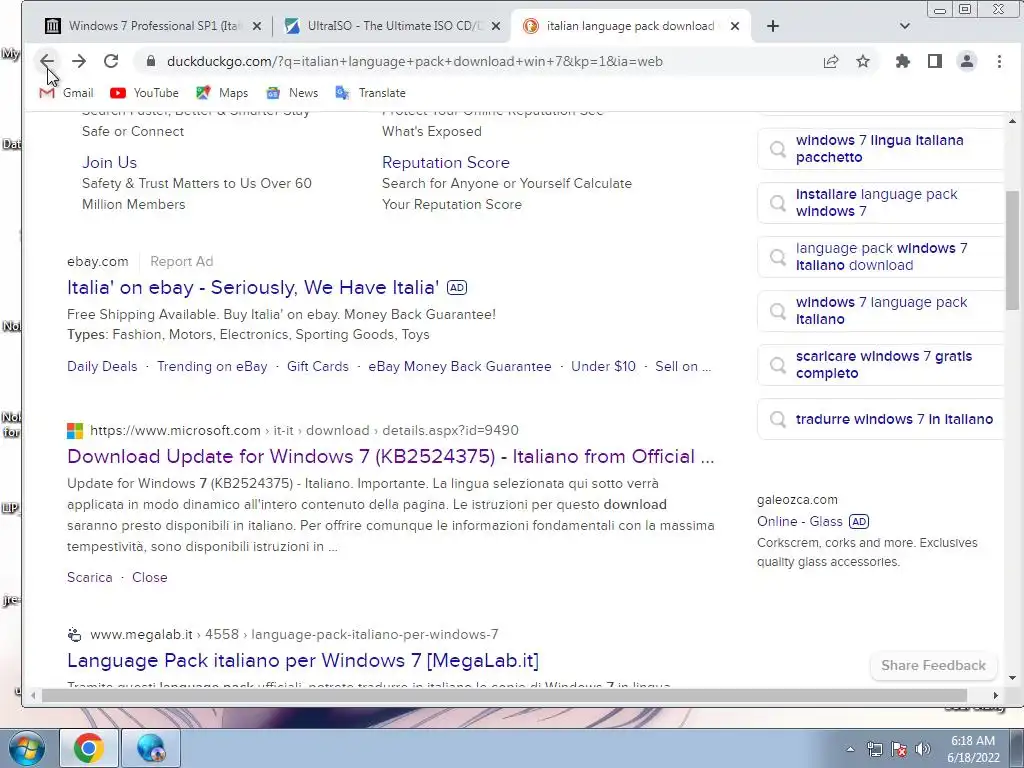Image resolution: width=1024 pixels, height=768 pixels.
Task: Toggle the Chrome side panel icon
Action: (x=935, y=61)
